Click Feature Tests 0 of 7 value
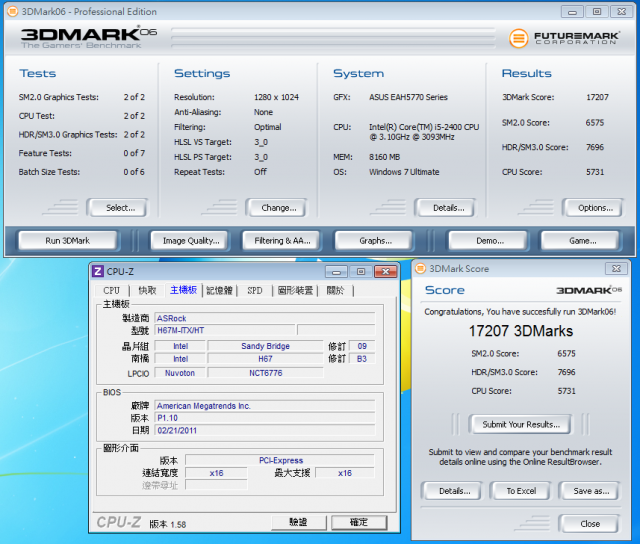Screen dimensions: 640x544 (x=134, y=153)
